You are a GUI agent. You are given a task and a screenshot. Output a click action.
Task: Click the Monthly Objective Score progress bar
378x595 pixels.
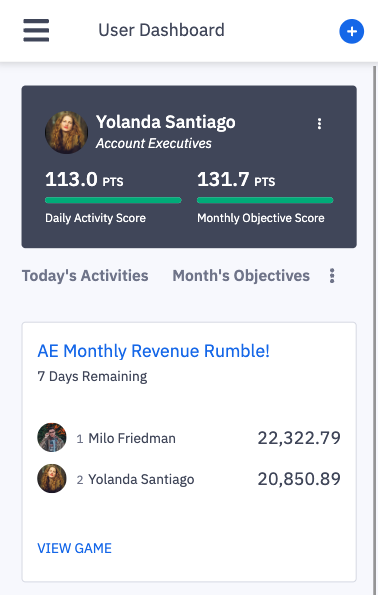[265, 200]
